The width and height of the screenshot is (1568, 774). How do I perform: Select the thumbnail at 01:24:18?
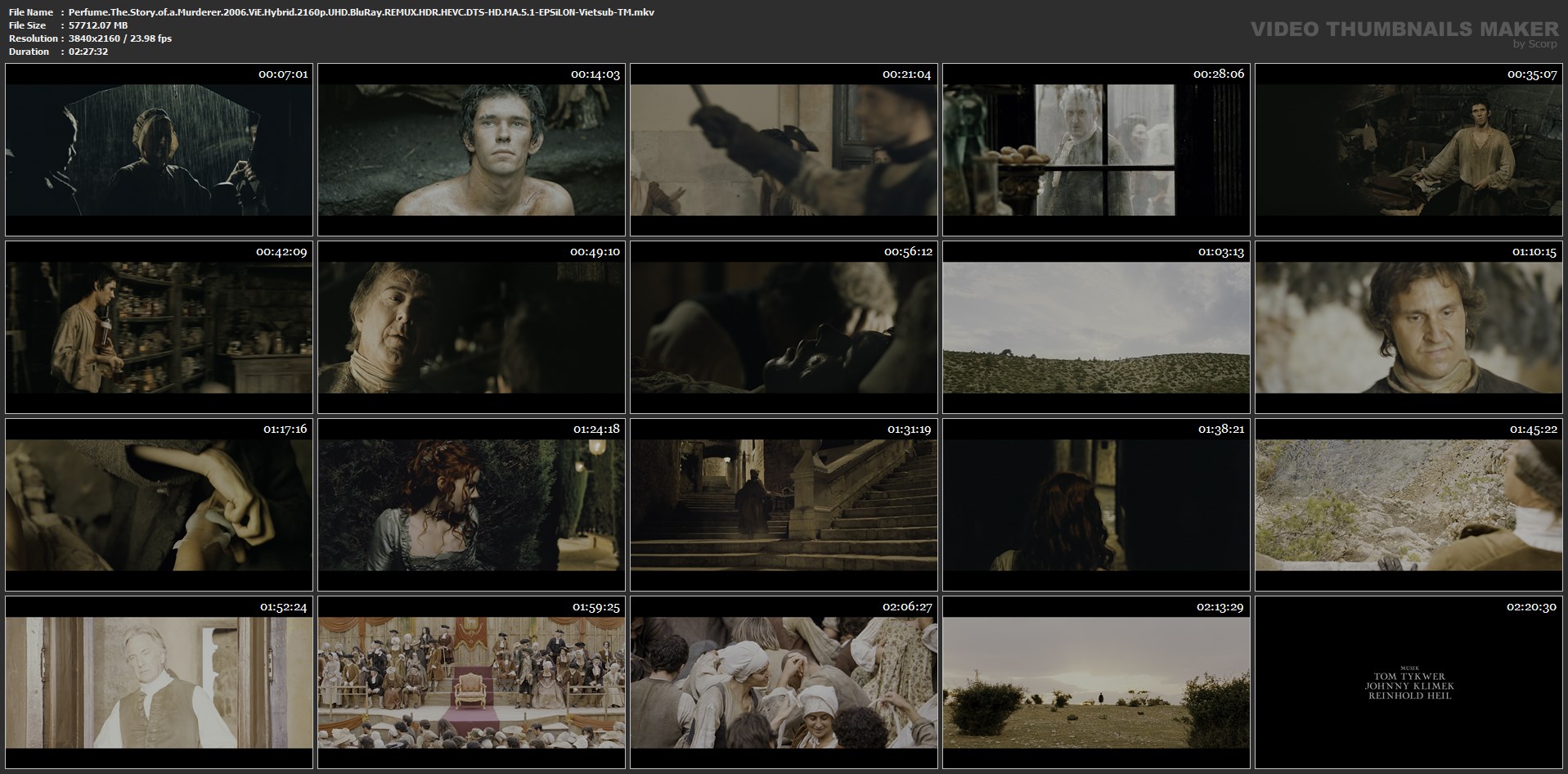471,505
